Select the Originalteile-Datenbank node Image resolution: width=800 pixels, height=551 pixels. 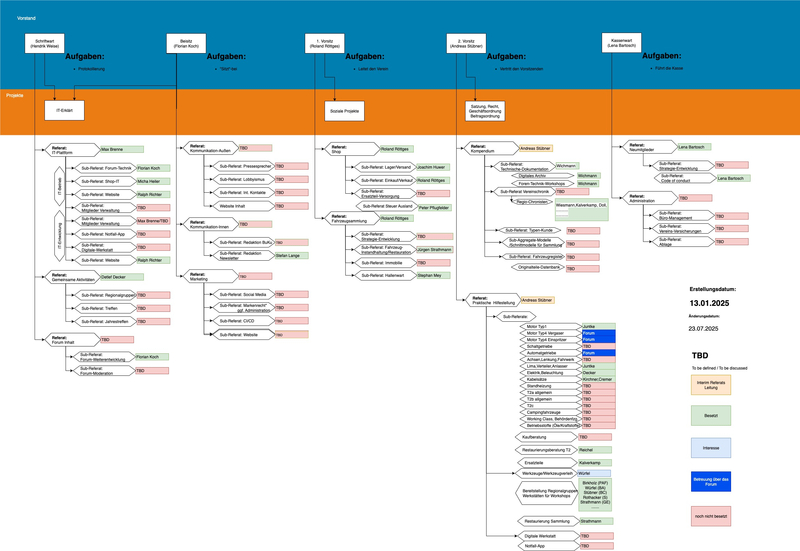coord(539,267)
